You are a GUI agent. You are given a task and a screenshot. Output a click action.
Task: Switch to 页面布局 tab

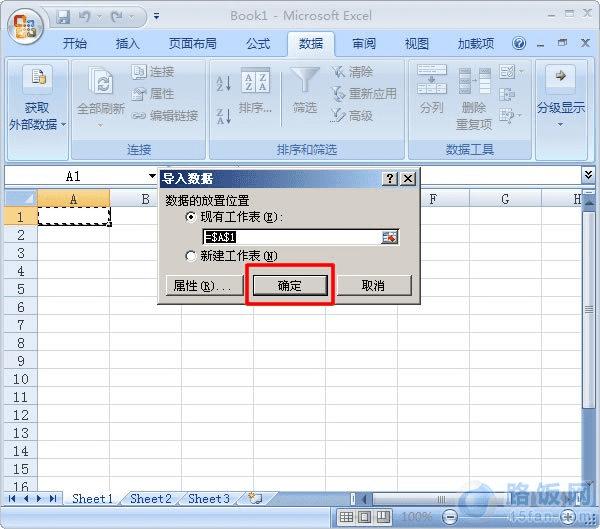coord(192,44)
